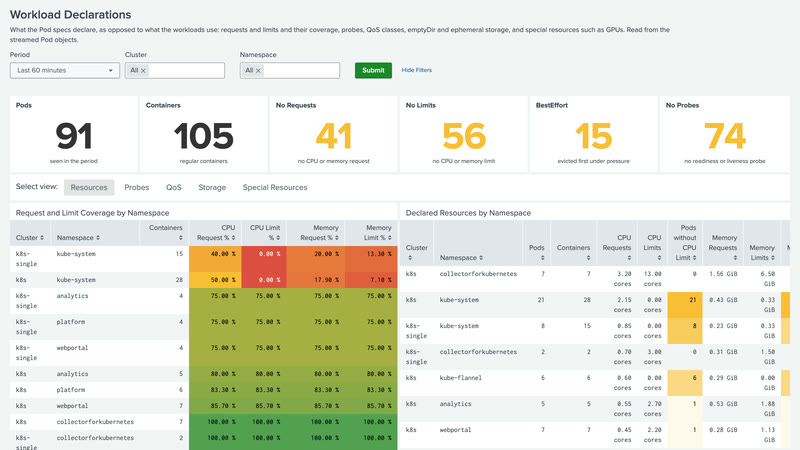Click the 85.70 % CPU Limit cell
The height and width of the screenshot is (450, 800).
coord(264,406)
